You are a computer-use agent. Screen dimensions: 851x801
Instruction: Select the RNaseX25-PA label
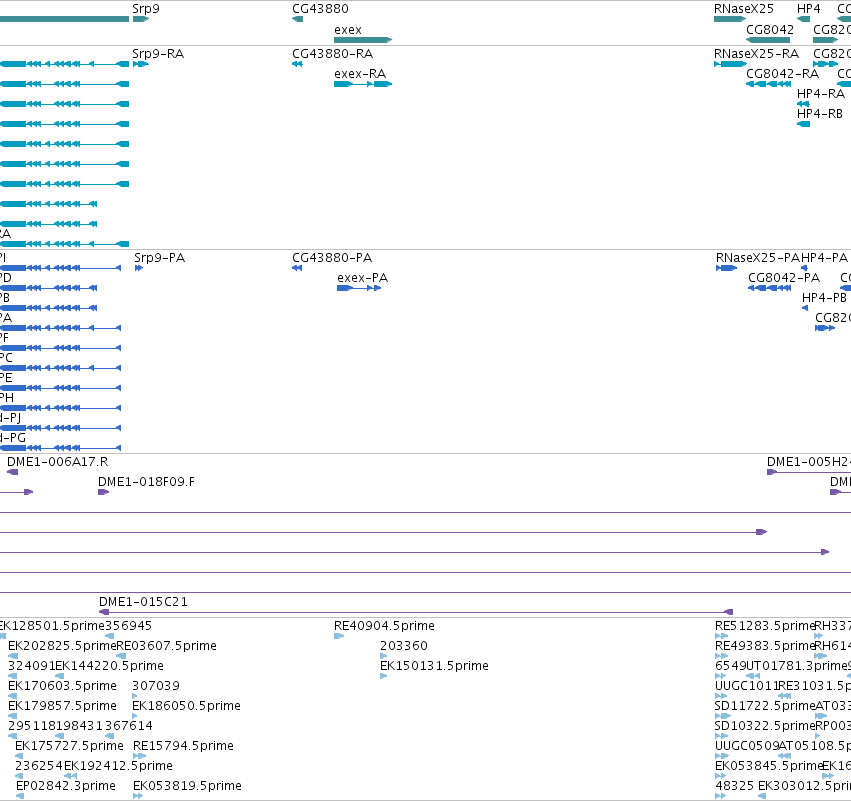pos(758,258)
